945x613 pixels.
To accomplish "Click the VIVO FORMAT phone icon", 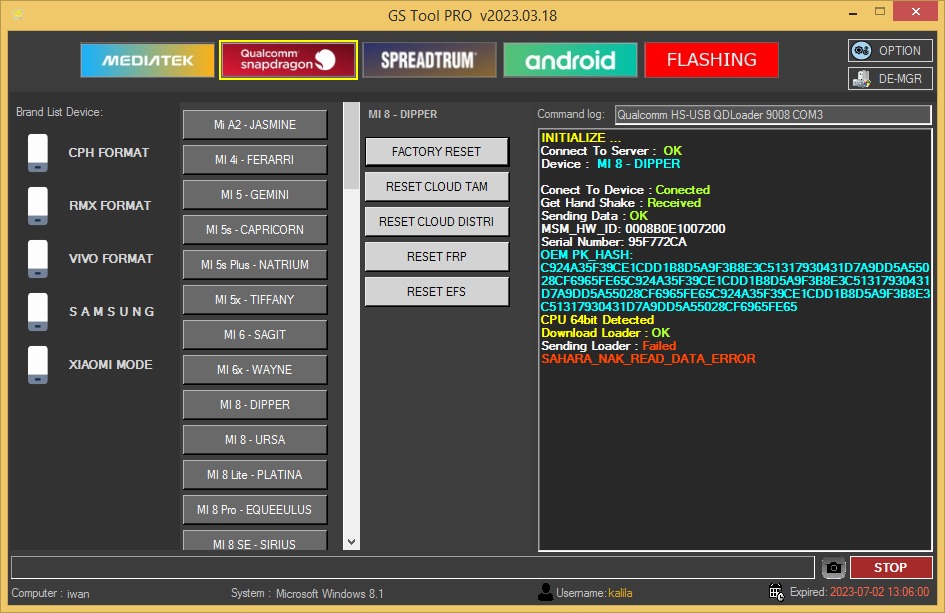I will tap(37, 259).
